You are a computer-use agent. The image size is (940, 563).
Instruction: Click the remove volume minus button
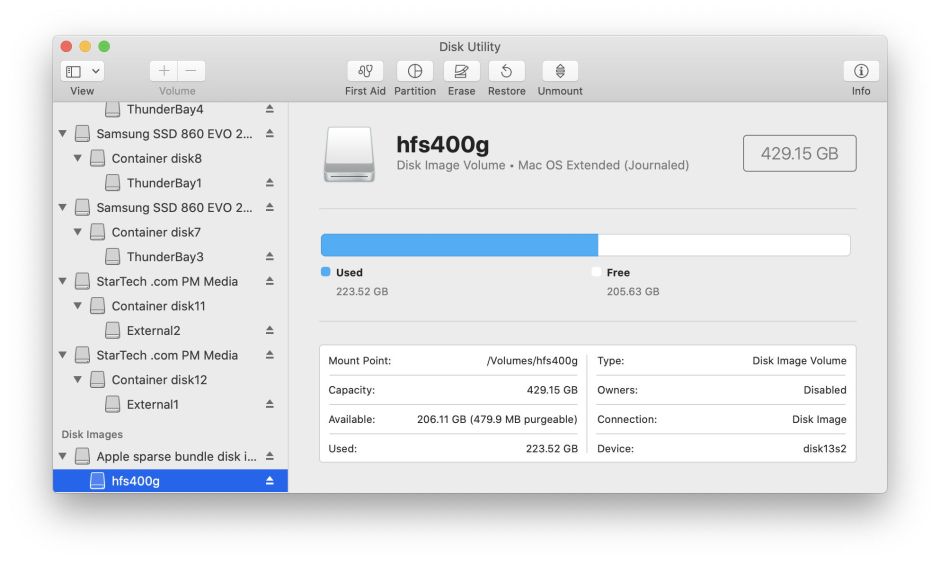click(x=191, y=72)
